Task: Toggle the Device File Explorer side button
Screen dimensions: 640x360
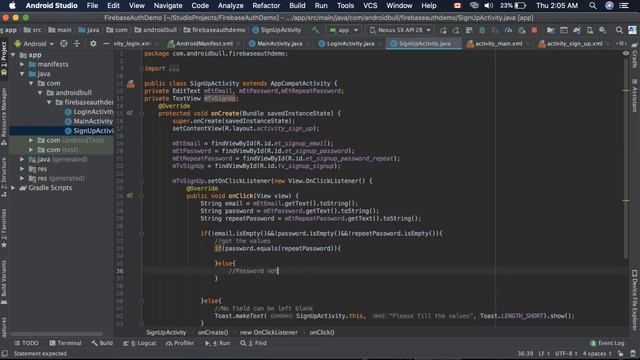Action: point(635,300)
